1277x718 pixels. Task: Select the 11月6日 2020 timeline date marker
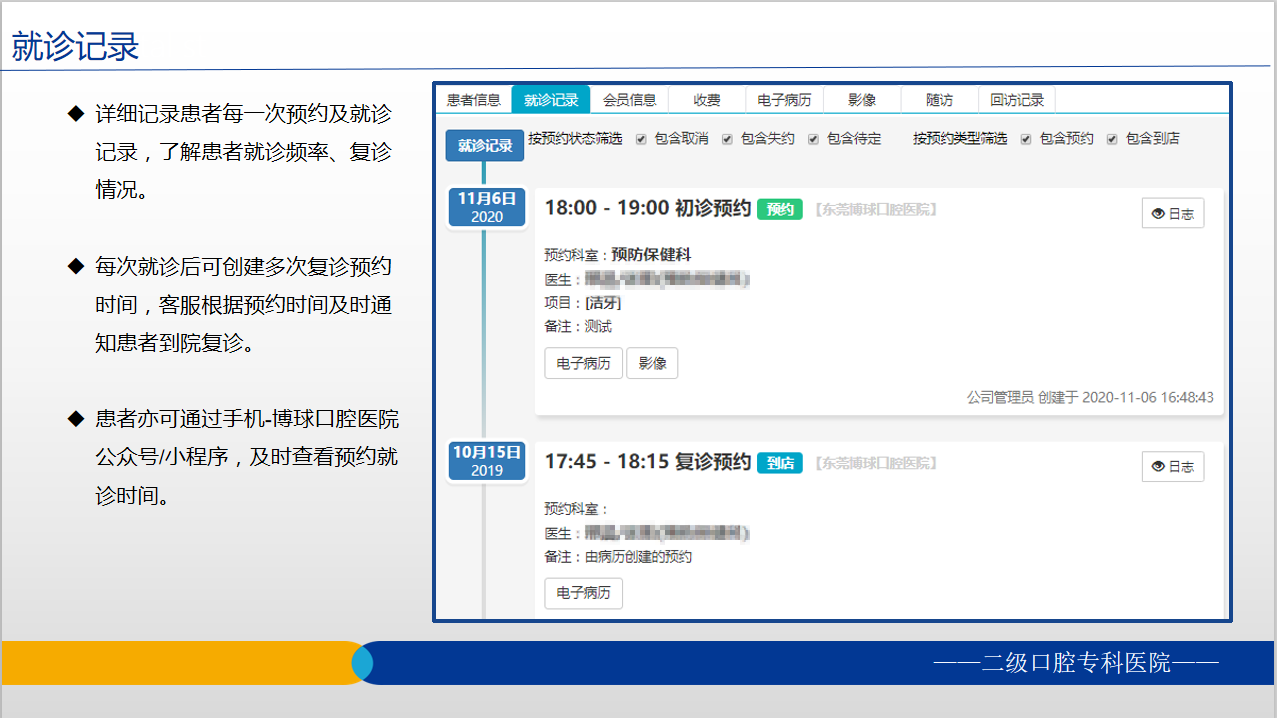[486, 207]
